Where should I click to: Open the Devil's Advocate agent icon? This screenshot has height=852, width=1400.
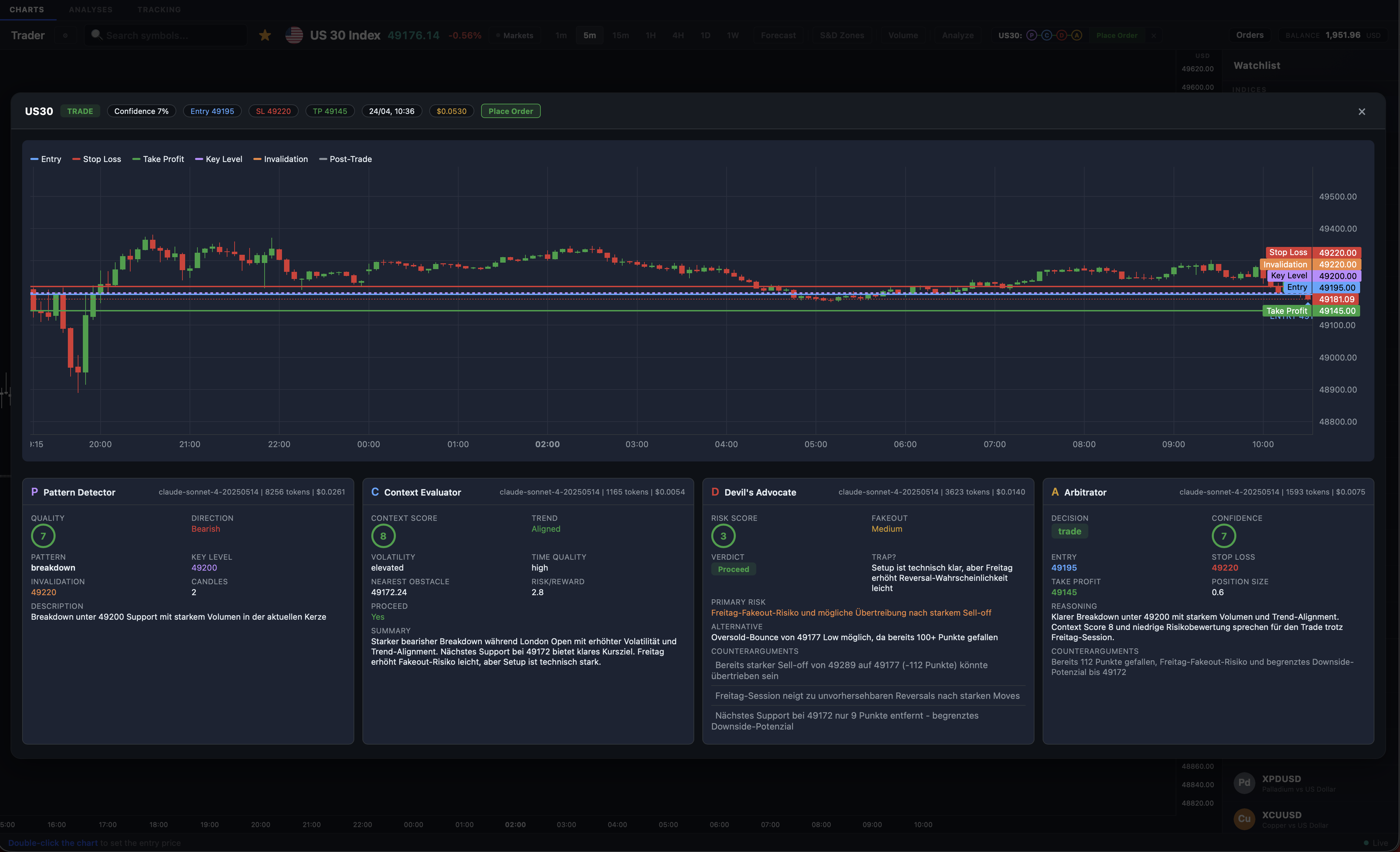click(x=715, y=492)
